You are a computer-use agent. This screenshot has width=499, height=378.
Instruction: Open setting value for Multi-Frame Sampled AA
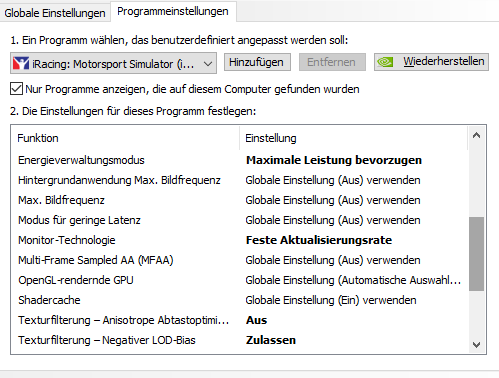pyautogui.click(x=333, y=260)
